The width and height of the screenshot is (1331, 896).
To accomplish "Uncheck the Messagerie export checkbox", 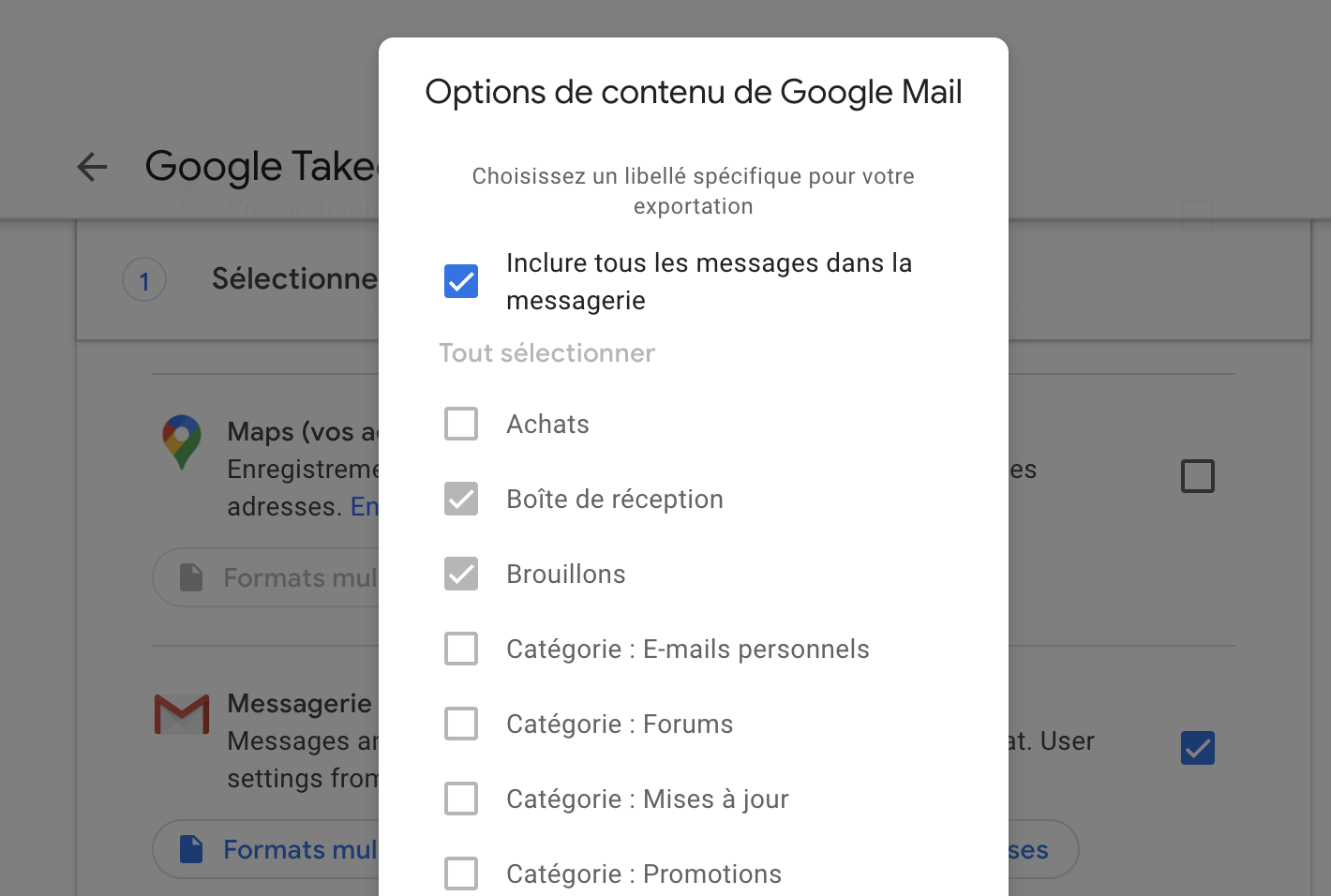I will [x=1198, y=748].
